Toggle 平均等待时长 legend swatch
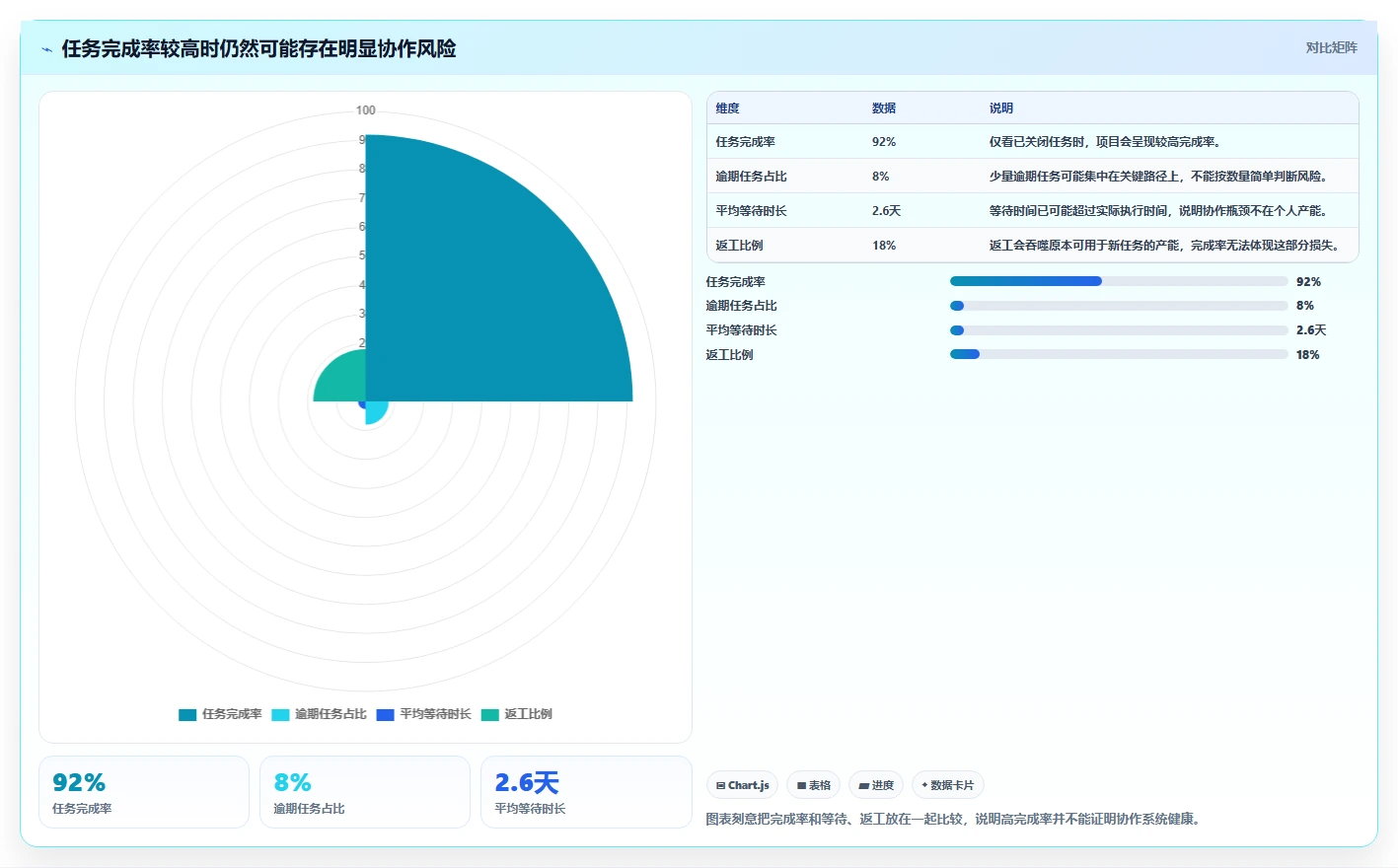Screen dimensions: 1398x868 point(386,715)
